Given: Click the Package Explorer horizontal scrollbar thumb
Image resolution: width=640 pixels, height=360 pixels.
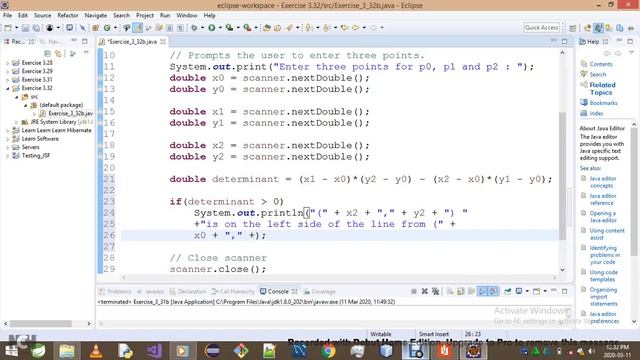Looking at the screenshot, I should [x=41, y=324].
